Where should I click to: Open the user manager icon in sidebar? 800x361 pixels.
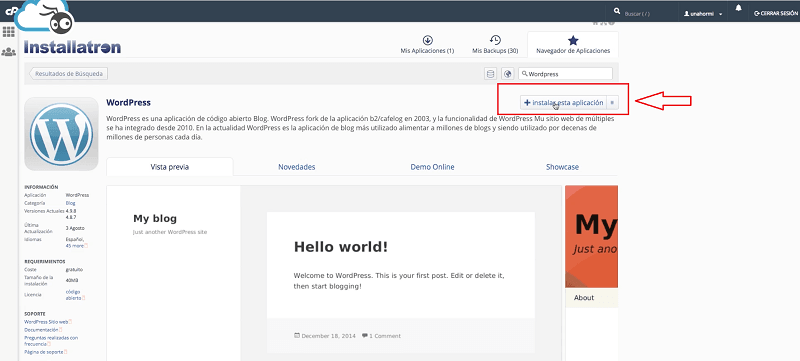pos(8,52)
